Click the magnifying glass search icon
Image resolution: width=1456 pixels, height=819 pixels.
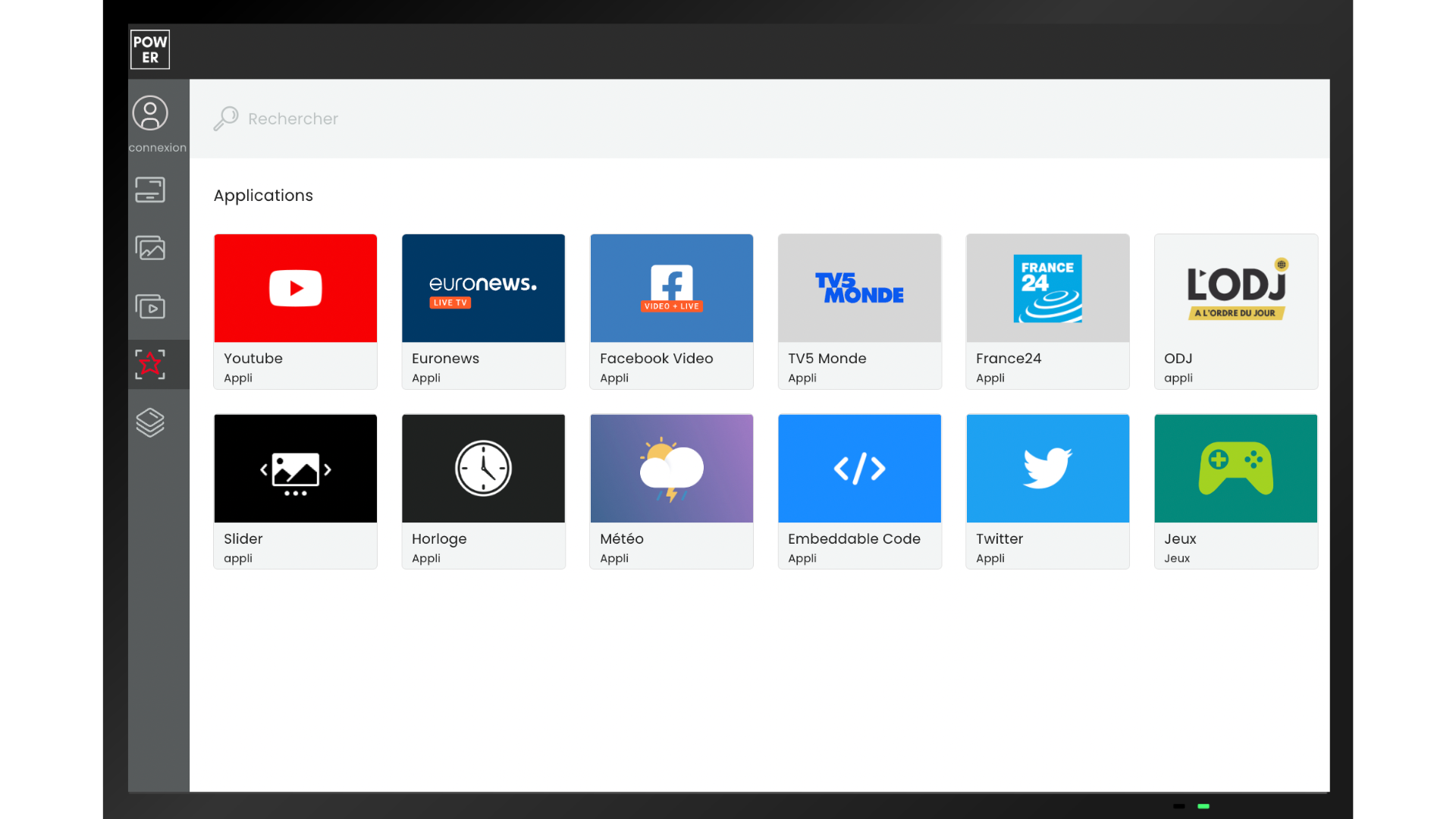[x=226, y=118]
